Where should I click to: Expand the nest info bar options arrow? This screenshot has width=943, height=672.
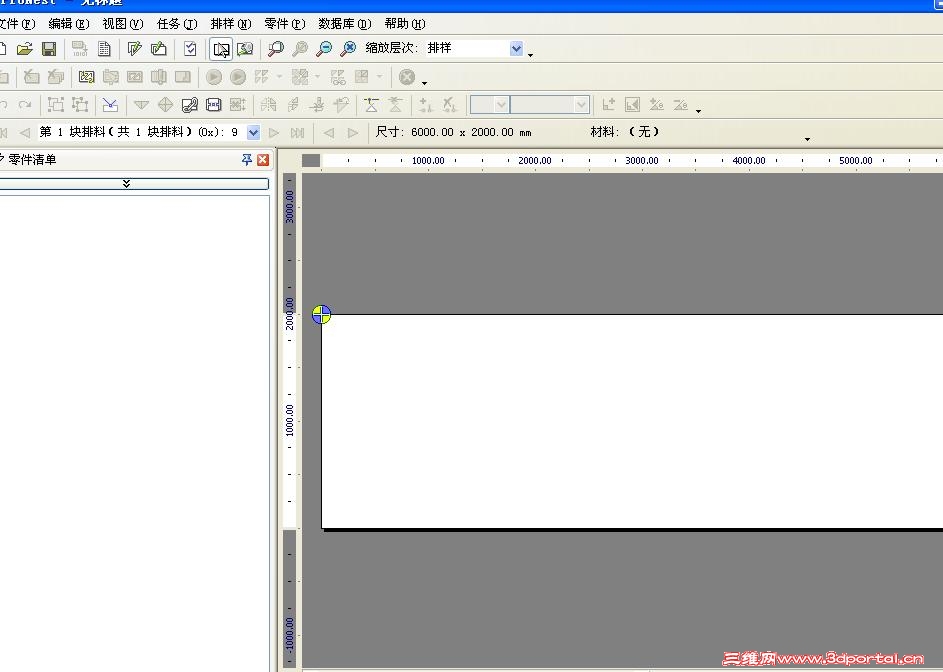tap(807, 139)
